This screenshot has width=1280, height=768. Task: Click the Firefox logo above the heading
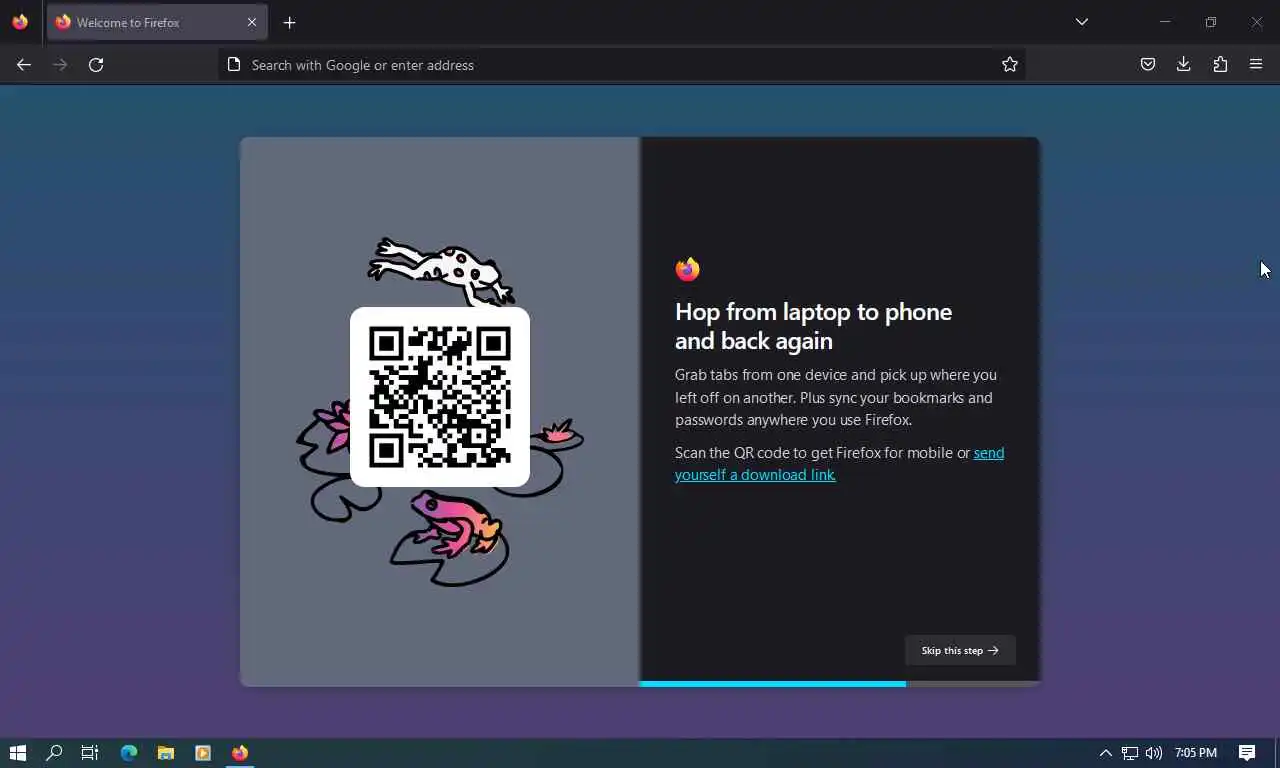(x=687, y=269)
